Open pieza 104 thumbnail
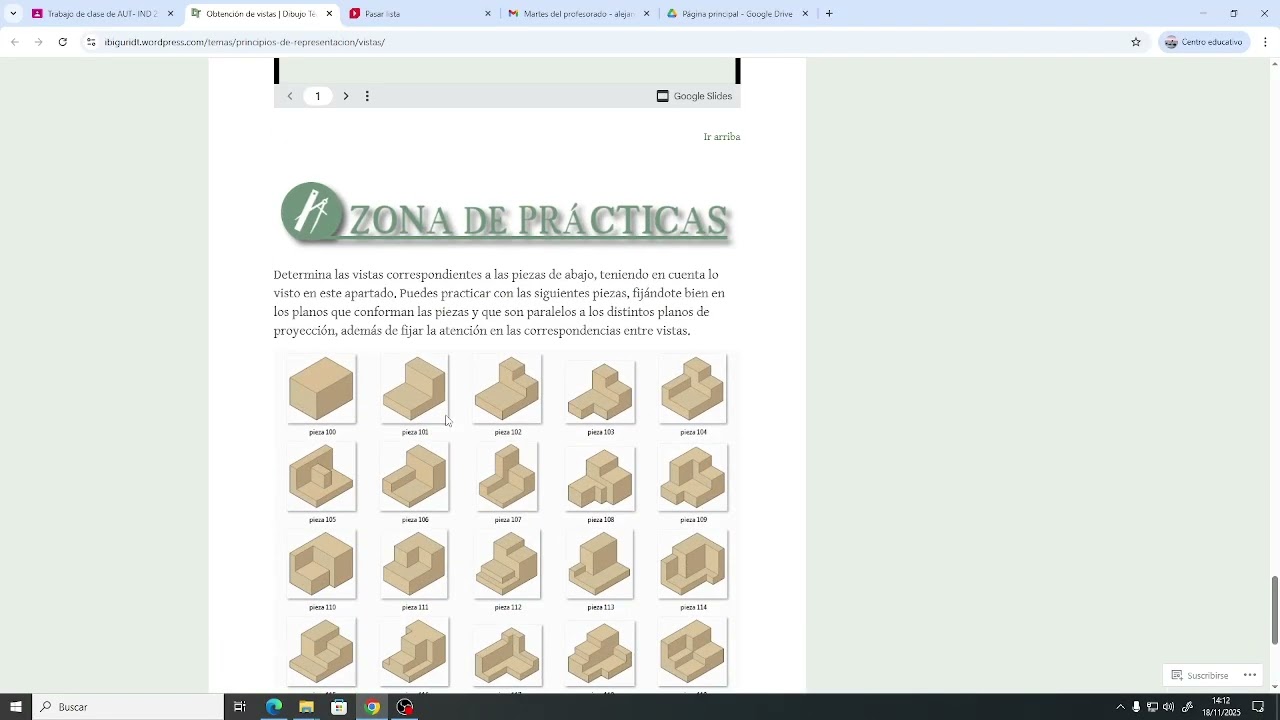Viewport: 1280px width, 720px height. click(693, 388)
